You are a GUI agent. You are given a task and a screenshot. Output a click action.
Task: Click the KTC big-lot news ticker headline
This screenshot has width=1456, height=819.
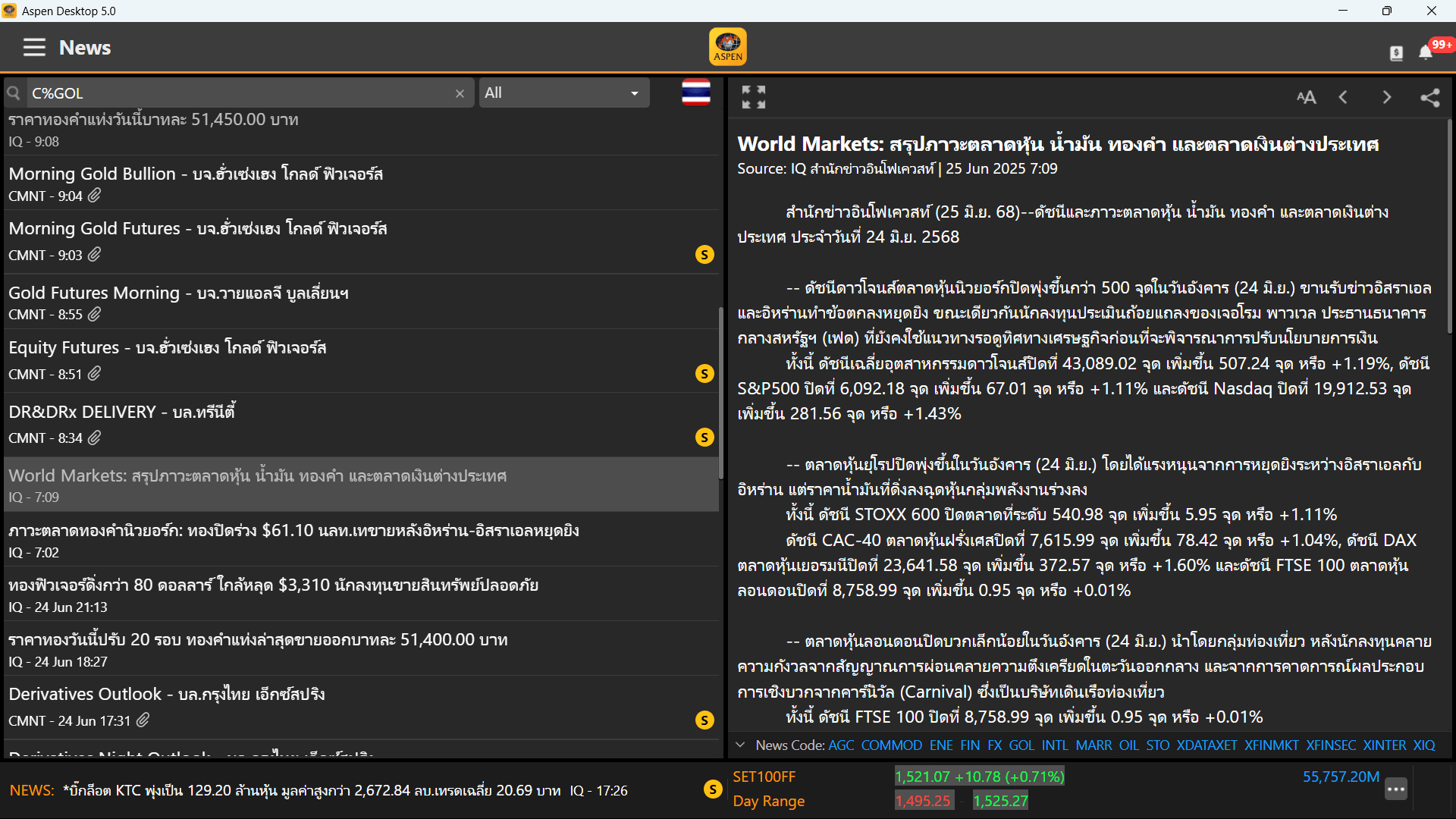click(x=312, y=790)
